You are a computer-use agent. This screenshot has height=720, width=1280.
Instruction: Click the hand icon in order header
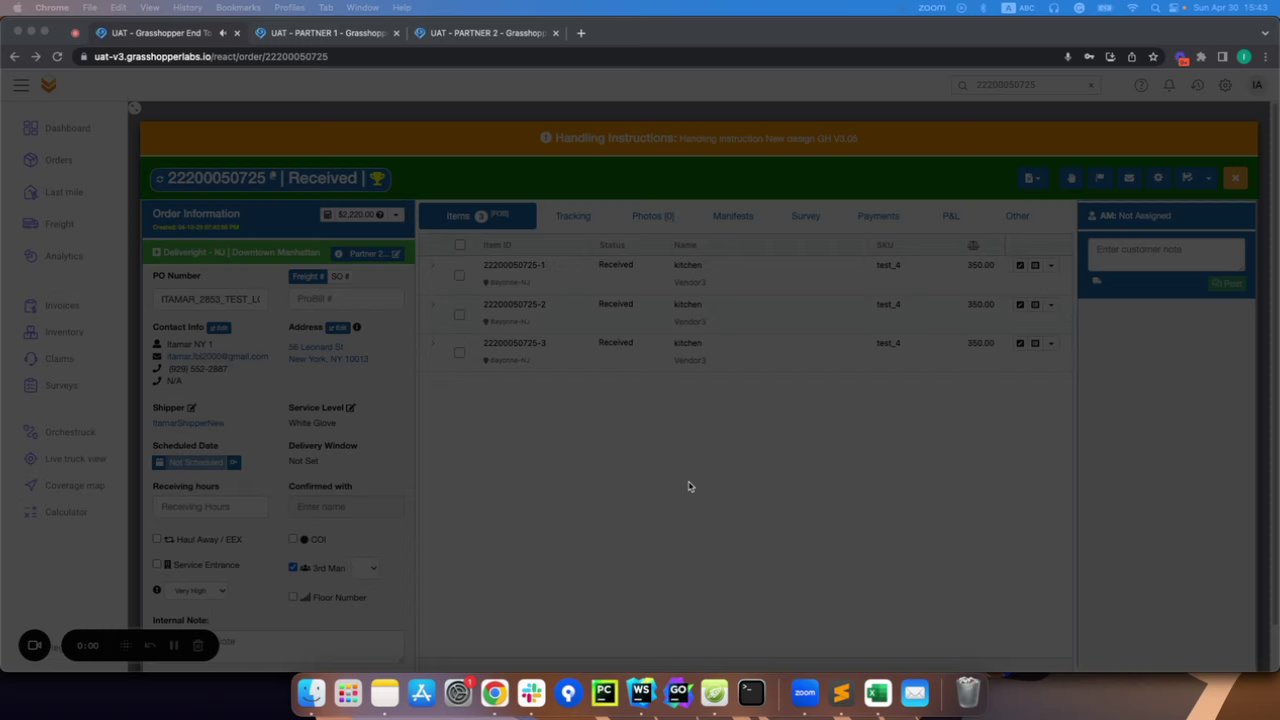[x=1071, y=178]
